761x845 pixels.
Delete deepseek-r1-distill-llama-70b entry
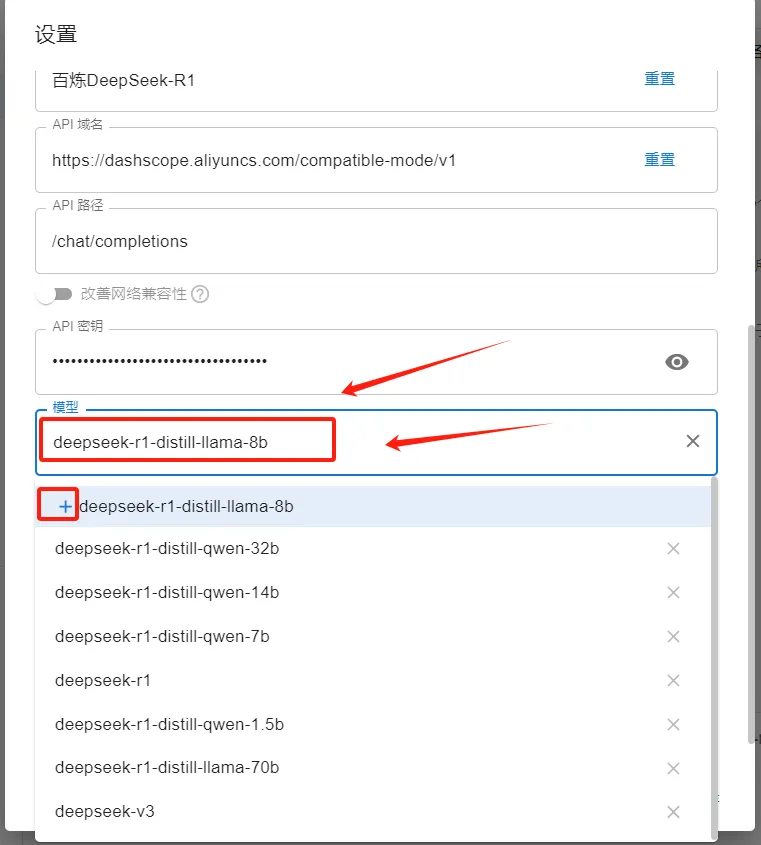(x=673, y=768)
